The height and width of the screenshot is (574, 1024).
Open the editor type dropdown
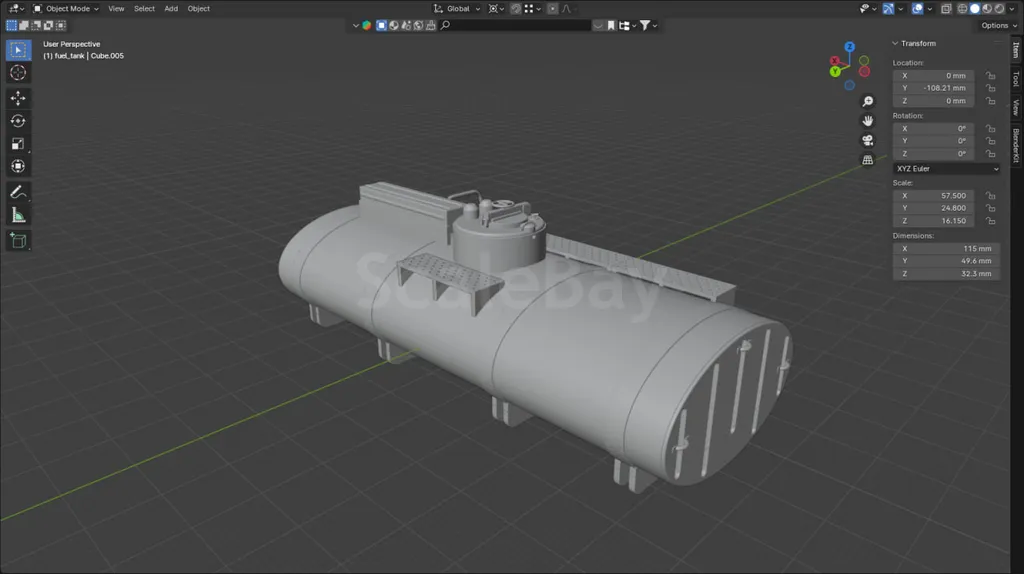pyautogui.click(x=14, y=8)
